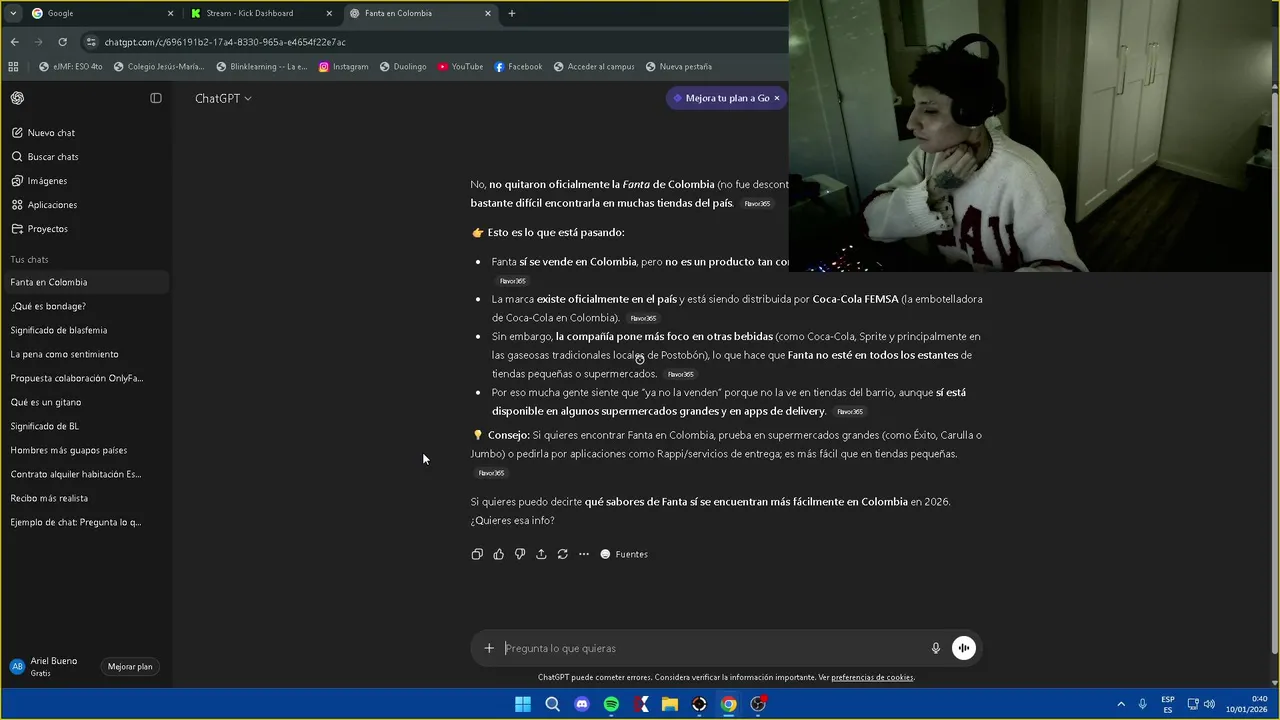Open File Explorer from taskbar
The width and height of the screenshot is (1280, 720).
(x=670, y=704)
